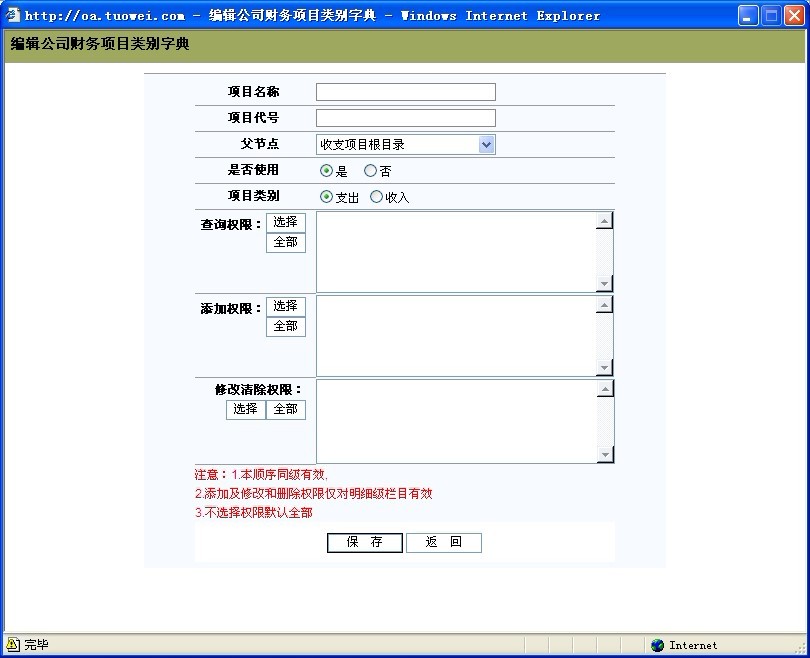Click the status bar page-done icon

(13, 645)
